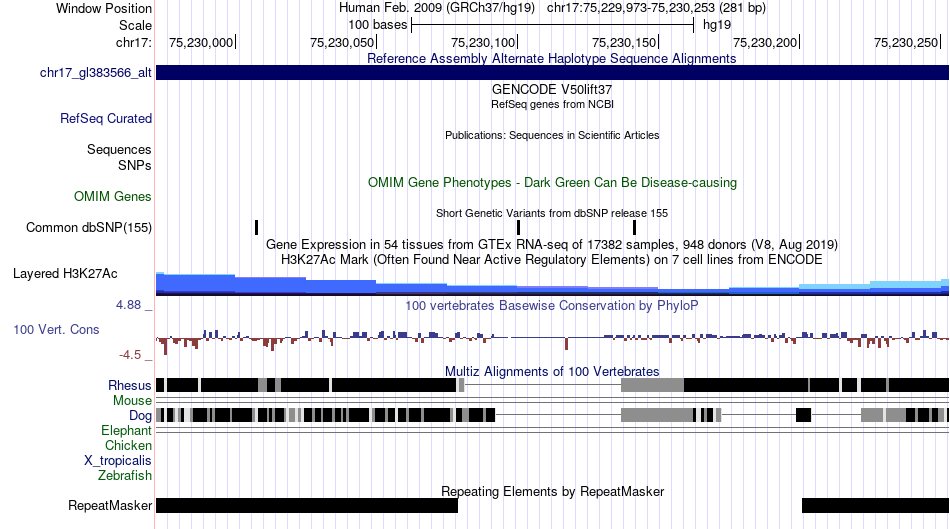The width and height of the screenshot is (950, 529).
Task: Open Multiz Alignments of 100 Vertebrates title
Action: pos(552,371)
